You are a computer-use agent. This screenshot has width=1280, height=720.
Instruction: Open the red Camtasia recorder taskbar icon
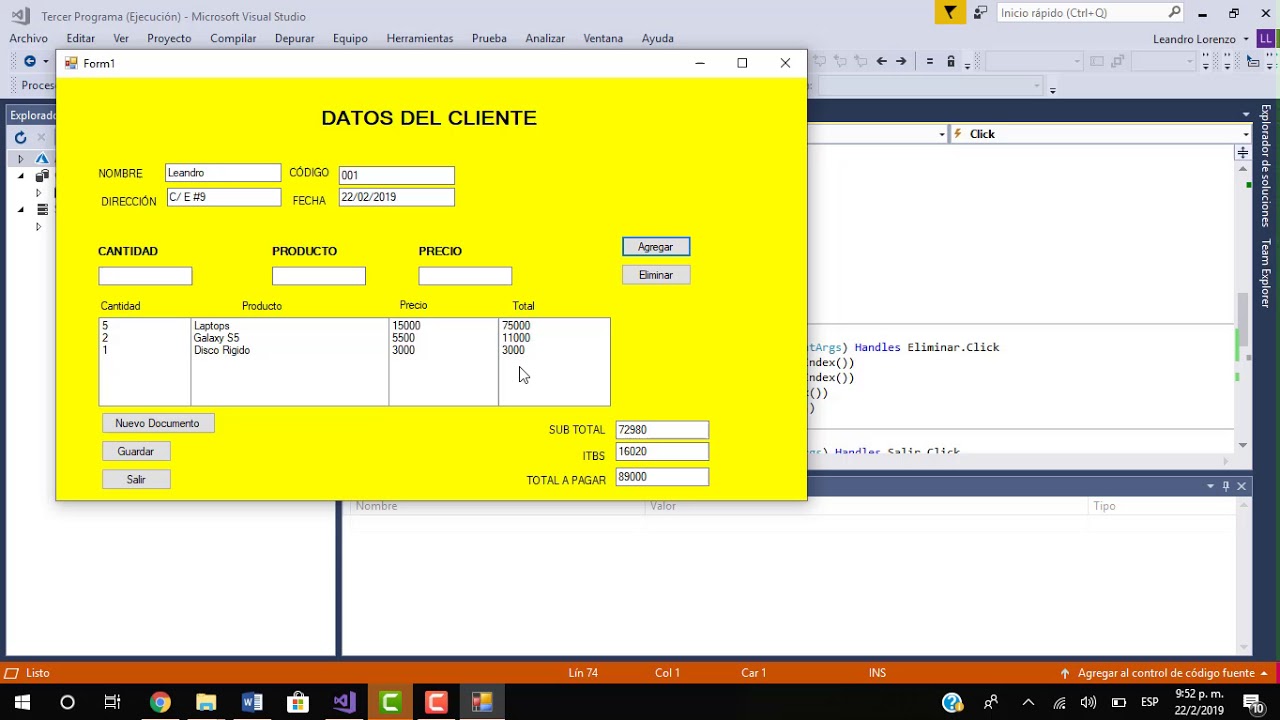pyautogui.click(x=436, y=702)
